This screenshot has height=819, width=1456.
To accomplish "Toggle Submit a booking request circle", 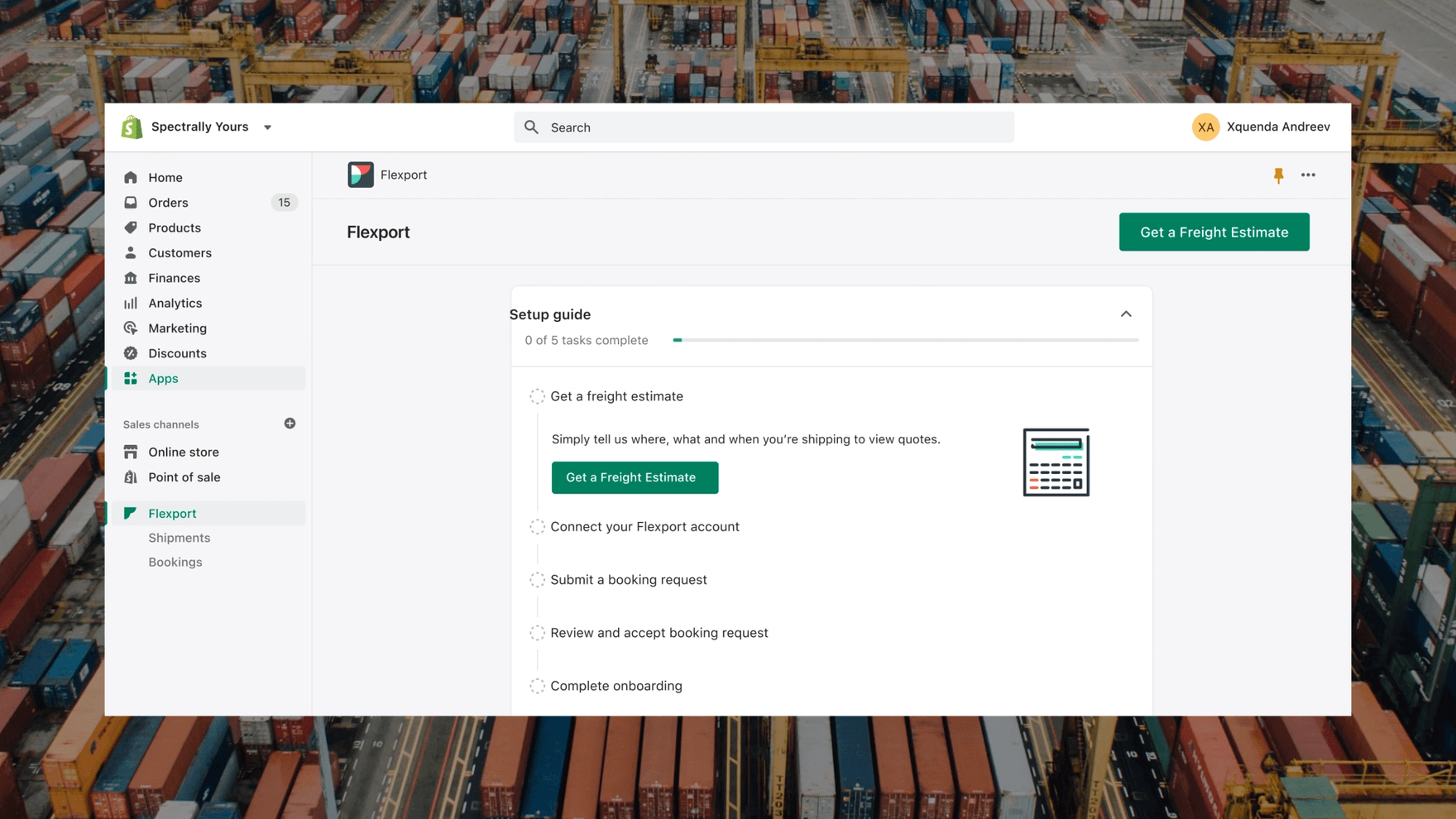I will (x=537, y=580).
